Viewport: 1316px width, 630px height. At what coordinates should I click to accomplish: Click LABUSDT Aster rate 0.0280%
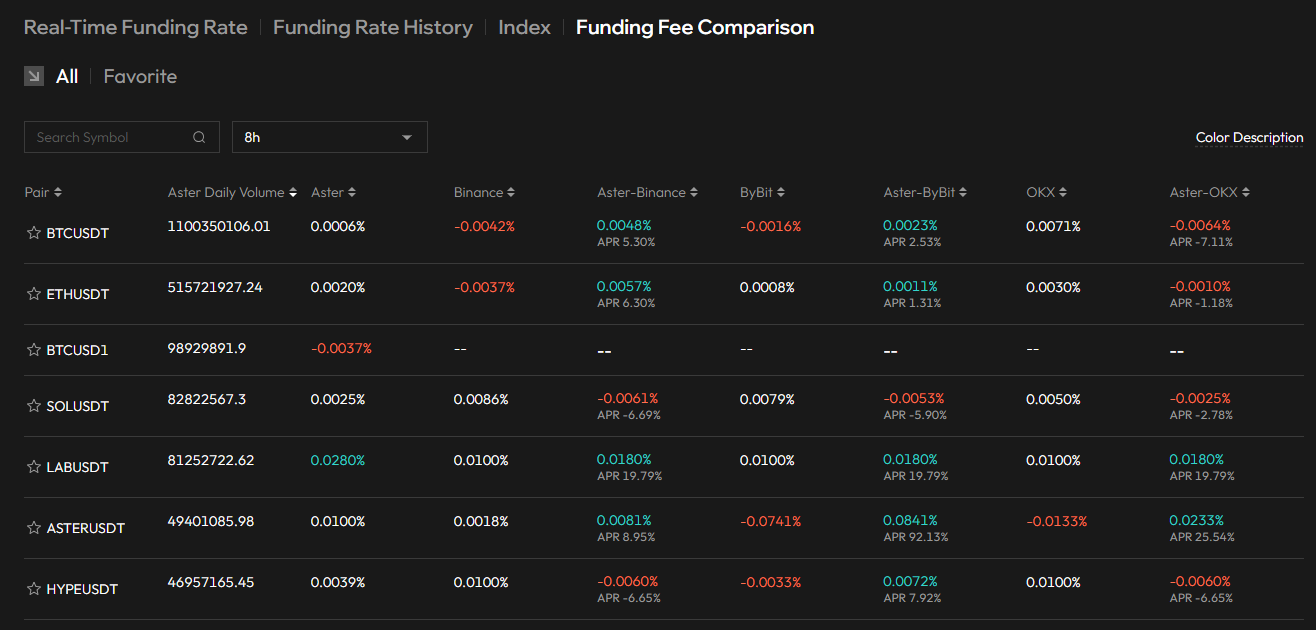click(x=338, y=460)
